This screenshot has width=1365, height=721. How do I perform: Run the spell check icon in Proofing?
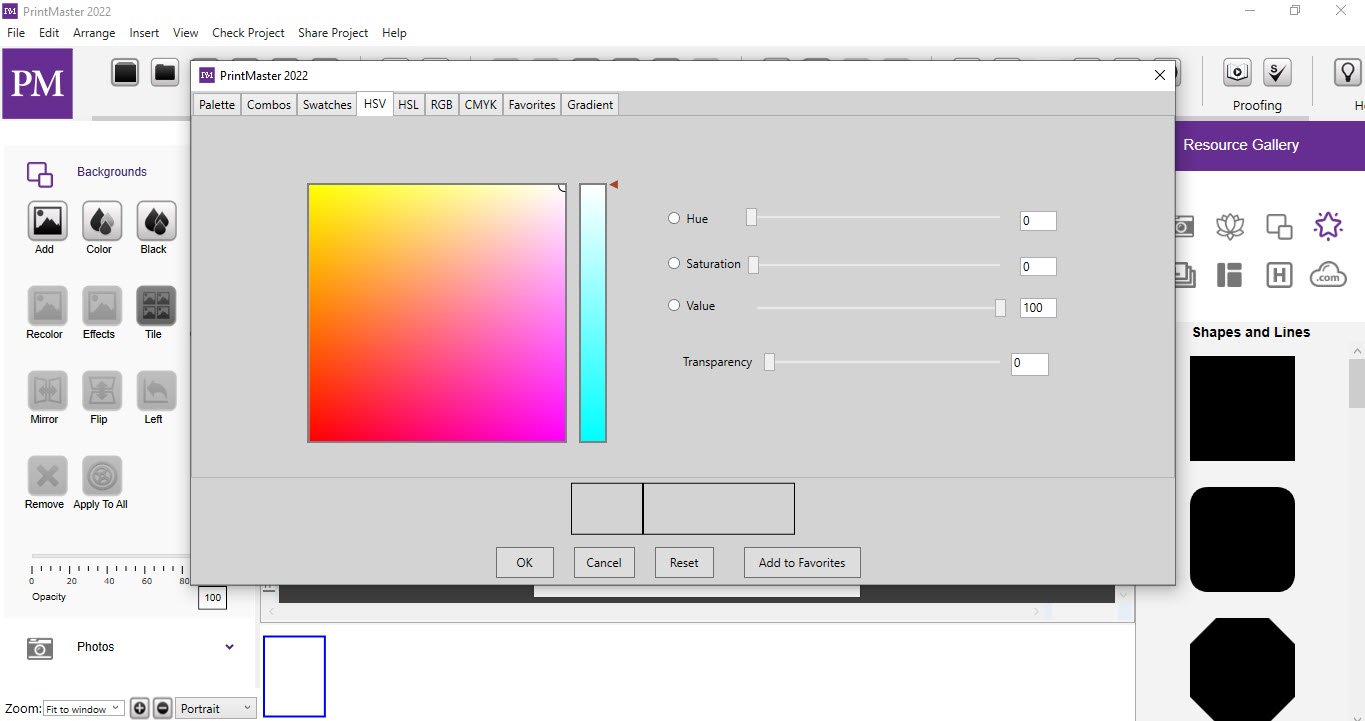pos(1277,72)
